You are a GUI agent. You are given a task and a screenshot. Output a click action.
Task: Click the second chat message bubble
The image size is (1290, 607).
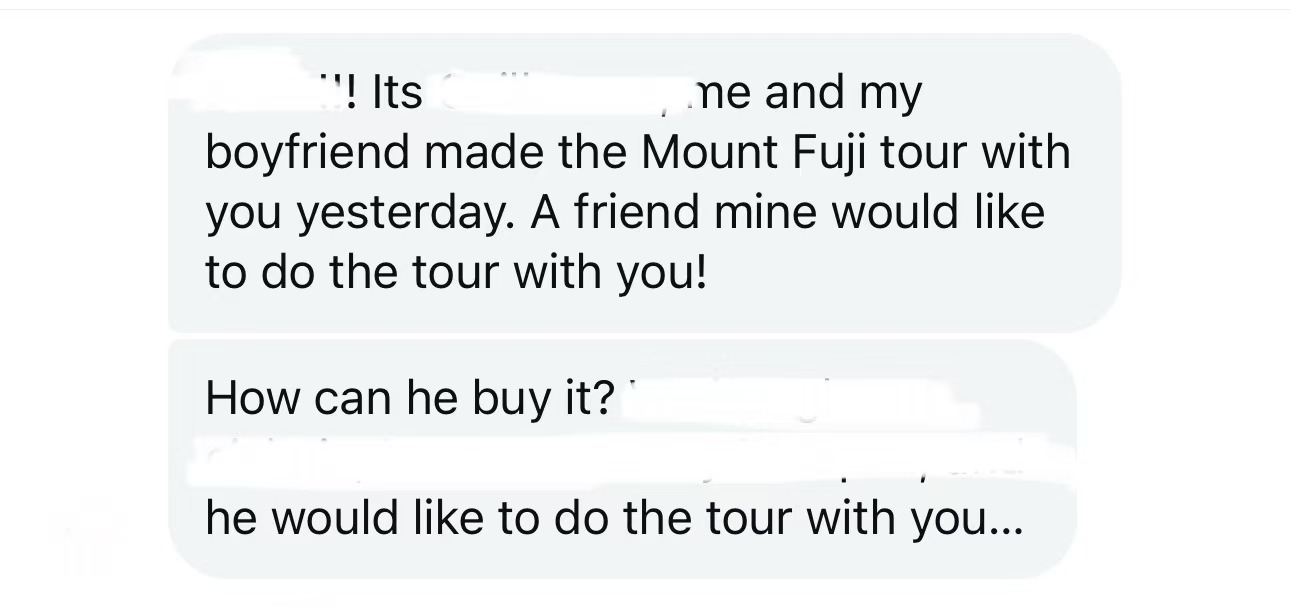point(622,458)
